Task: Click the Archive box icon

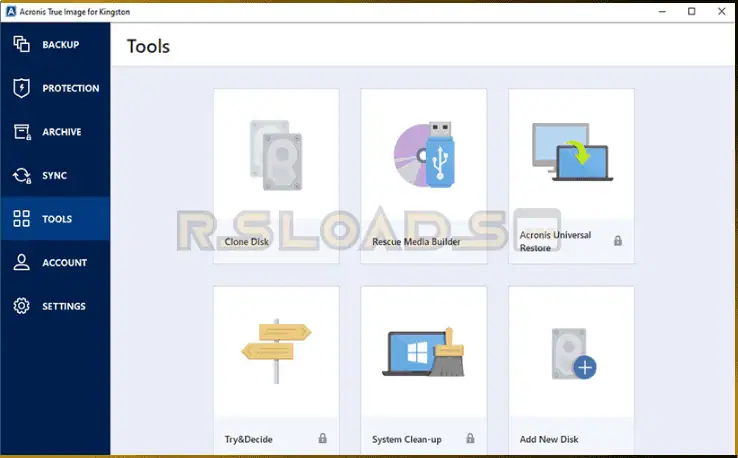Action: click(x=22, y=132)
